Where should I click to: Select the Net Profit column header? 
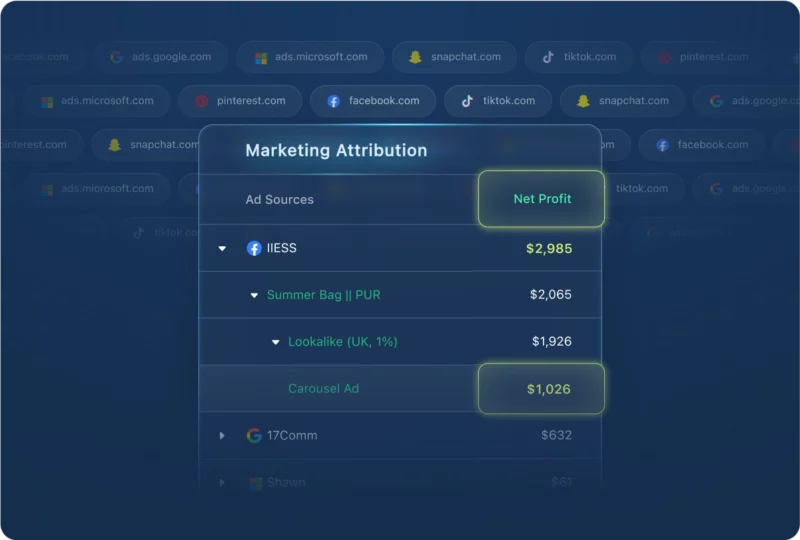[x=542, y=199]
